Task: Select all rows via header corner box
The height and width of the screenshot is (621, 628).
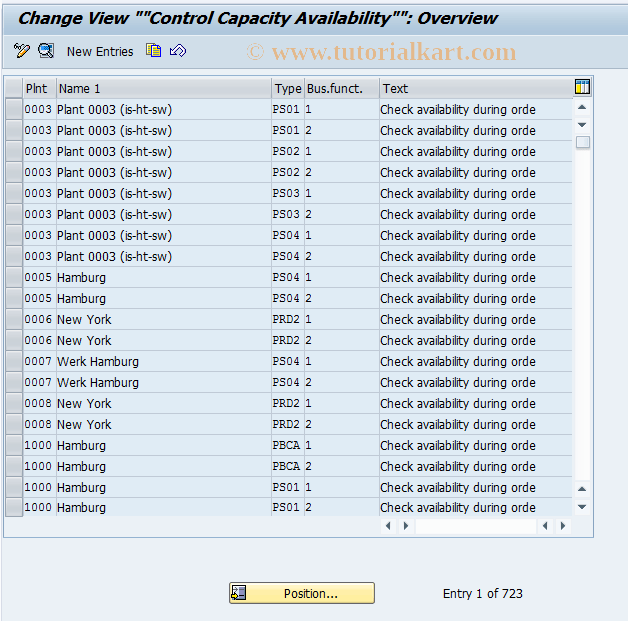Action: 14,88
